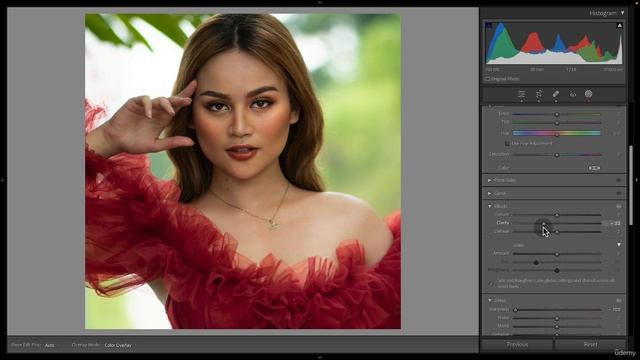This screenshot has height=360, width=640.
Task: Show the bottom filmstrip panel arrow
Action: point(320,358)
